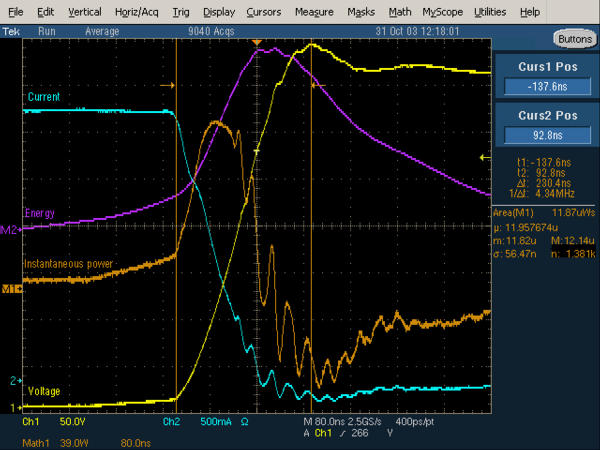This screenshot has width=600, height=450.
Task: Click the Tek logo in status bar
Action: tap(12, 31)
